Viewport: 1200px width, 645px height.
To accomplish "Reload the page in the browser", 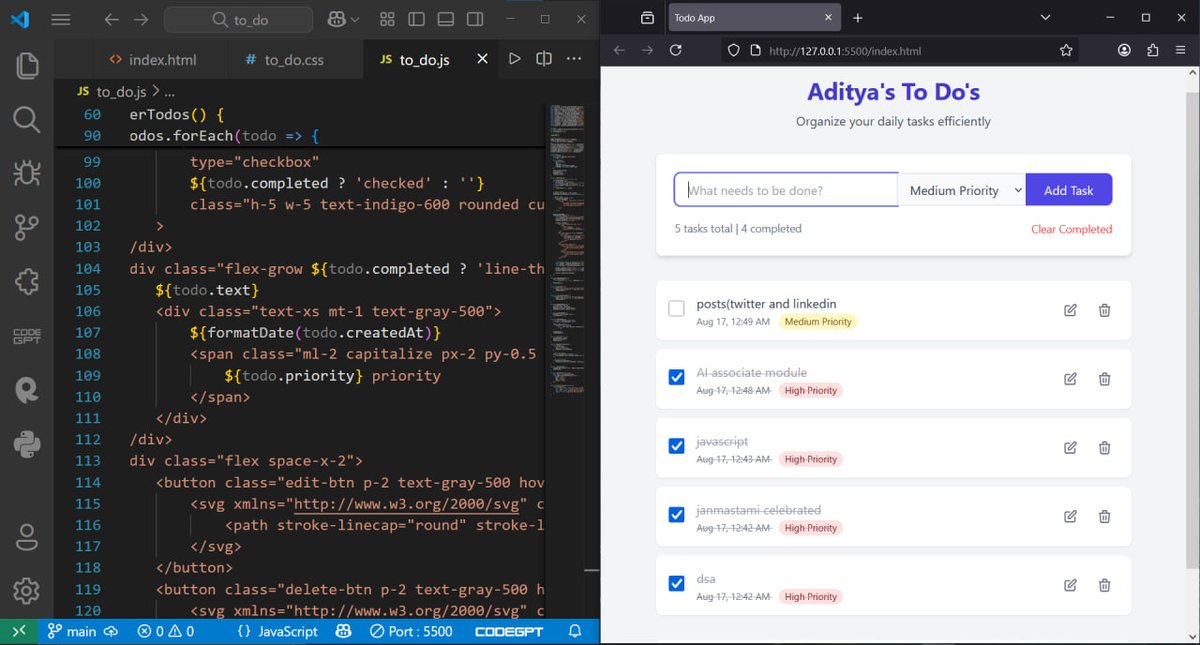I will (676, 50).
